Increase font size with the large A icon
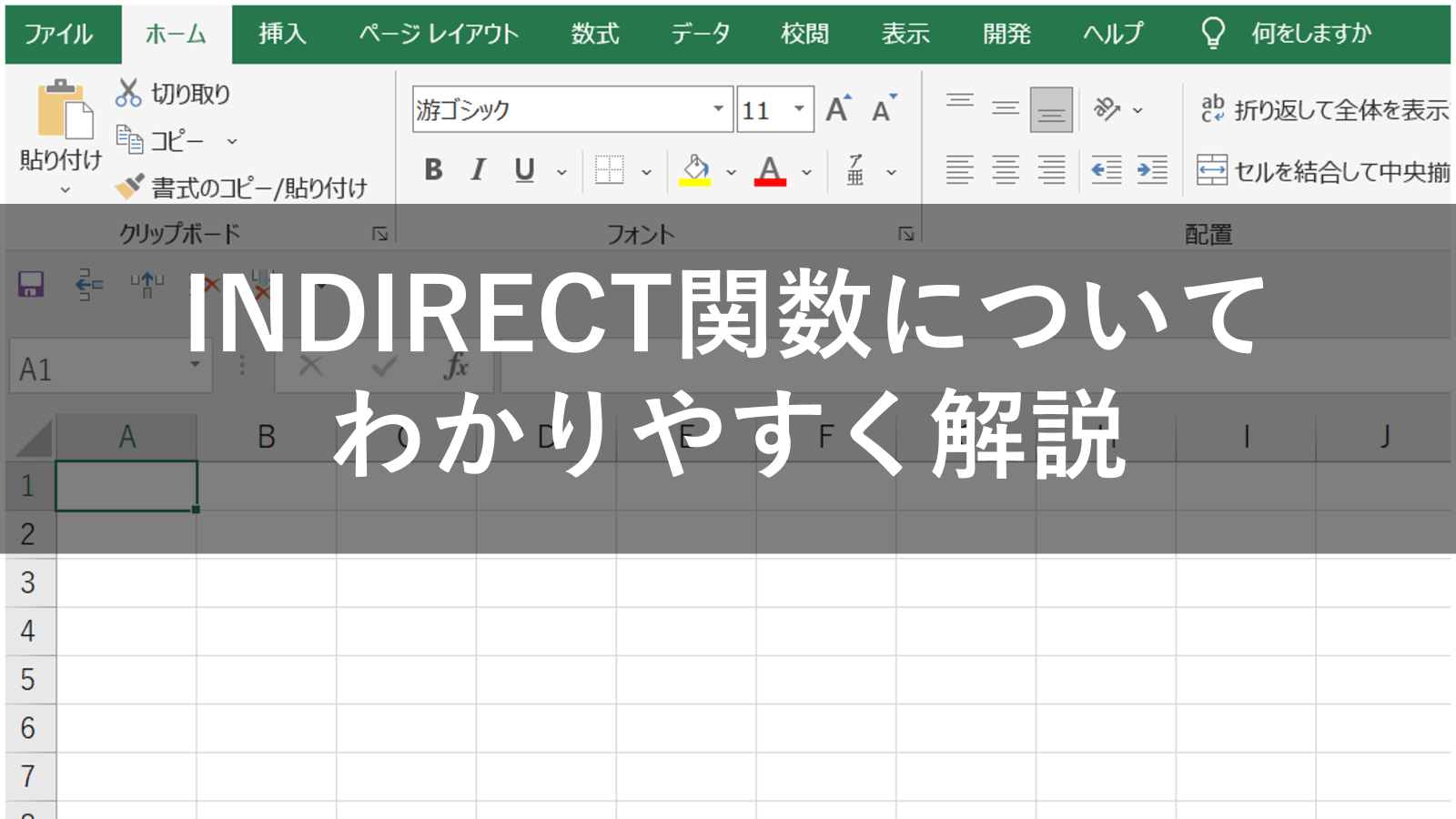Image resolution: width=1456 pixels, height=819 pixels. click(839, 109)
